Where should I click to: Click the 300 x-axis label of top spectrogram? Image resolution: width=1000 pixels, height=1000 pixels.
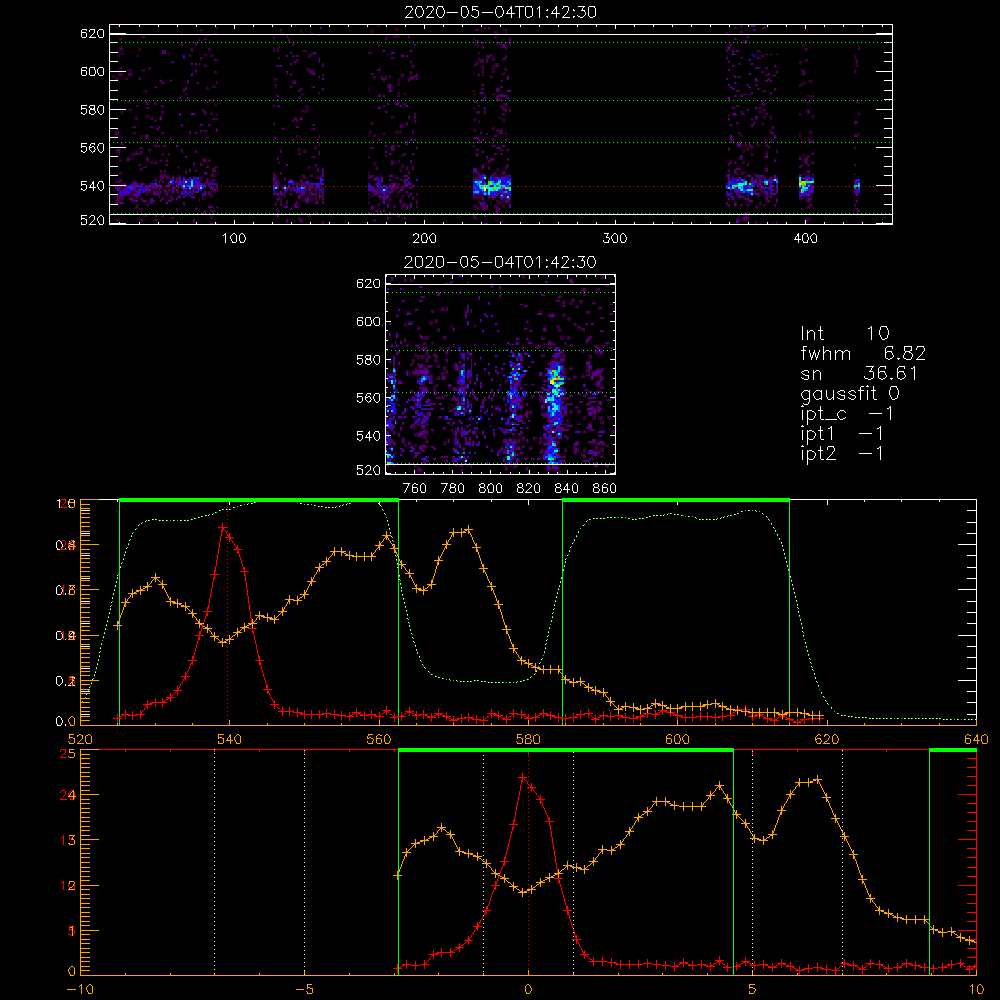coord(615,239)
